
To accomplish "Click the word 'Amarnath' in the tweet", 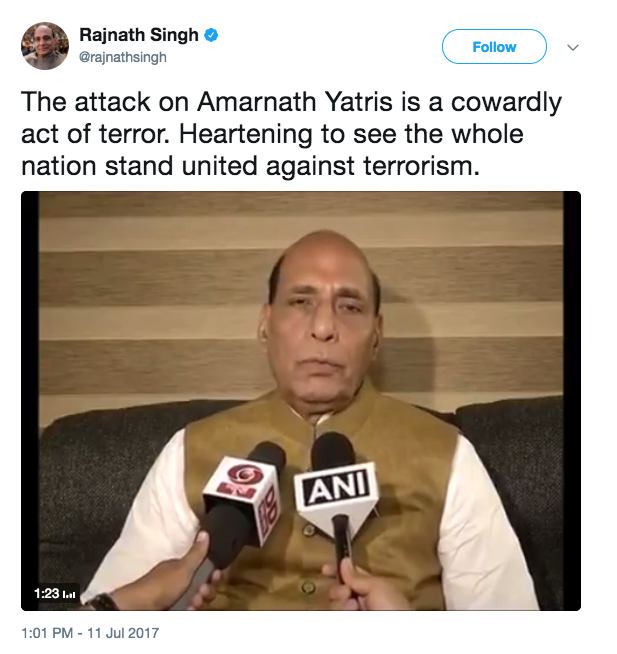I will pyautogui.click(x=257, y=102).
